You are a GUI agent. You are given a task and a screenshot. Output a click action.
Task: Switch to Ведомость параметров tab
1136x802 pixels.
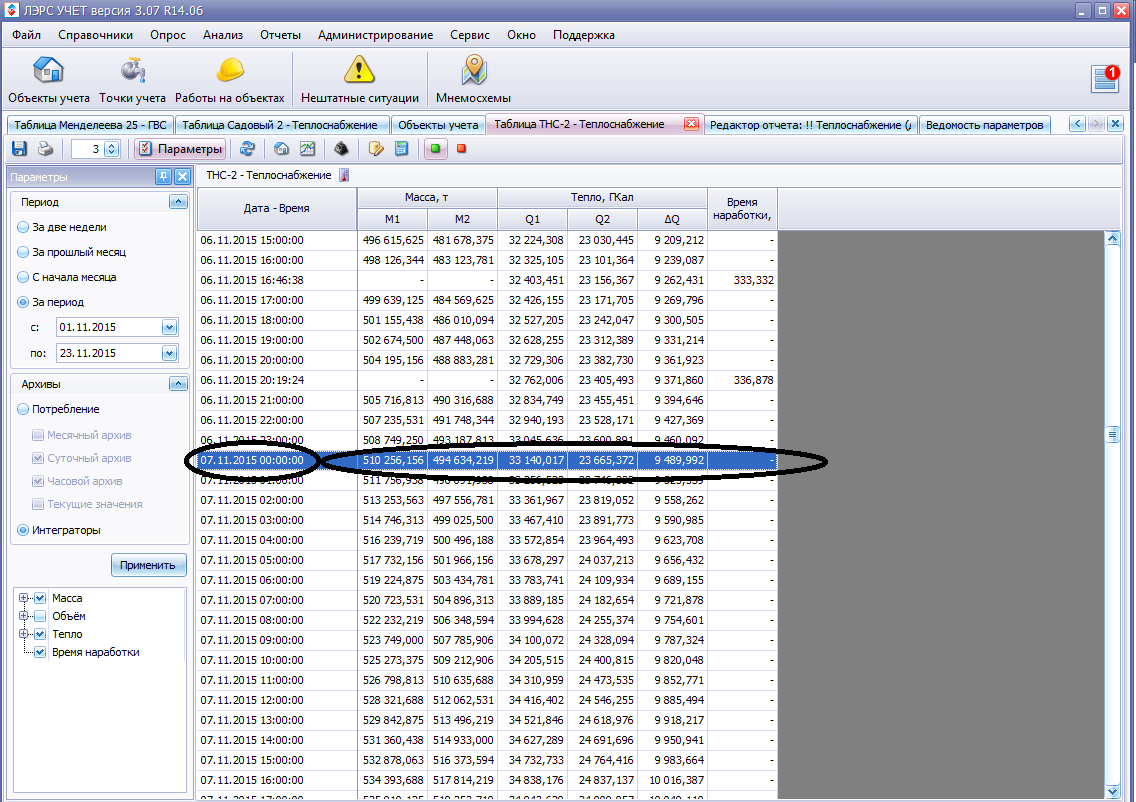tap(984, 125)
